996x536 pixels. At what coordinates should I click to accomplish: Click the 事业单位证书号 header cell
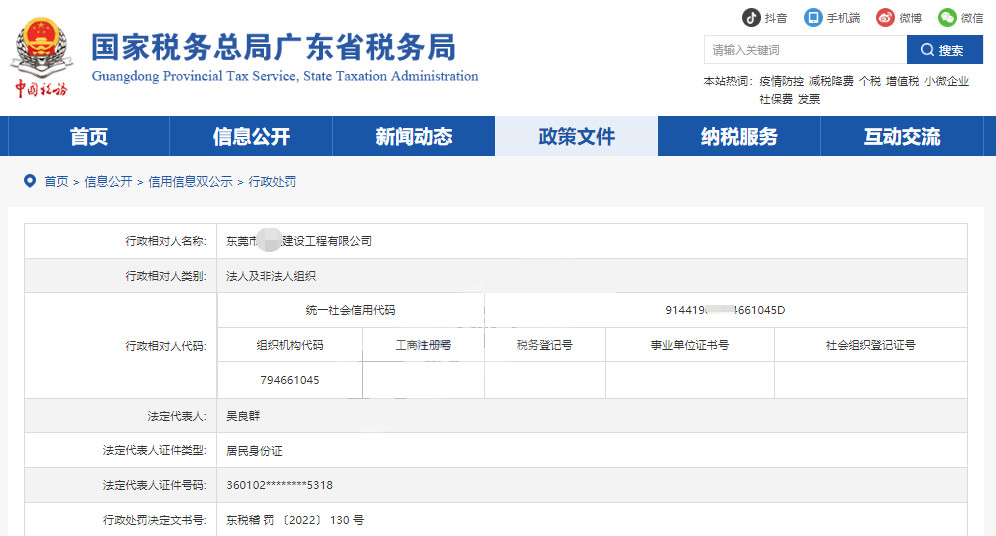pos(690,345)
